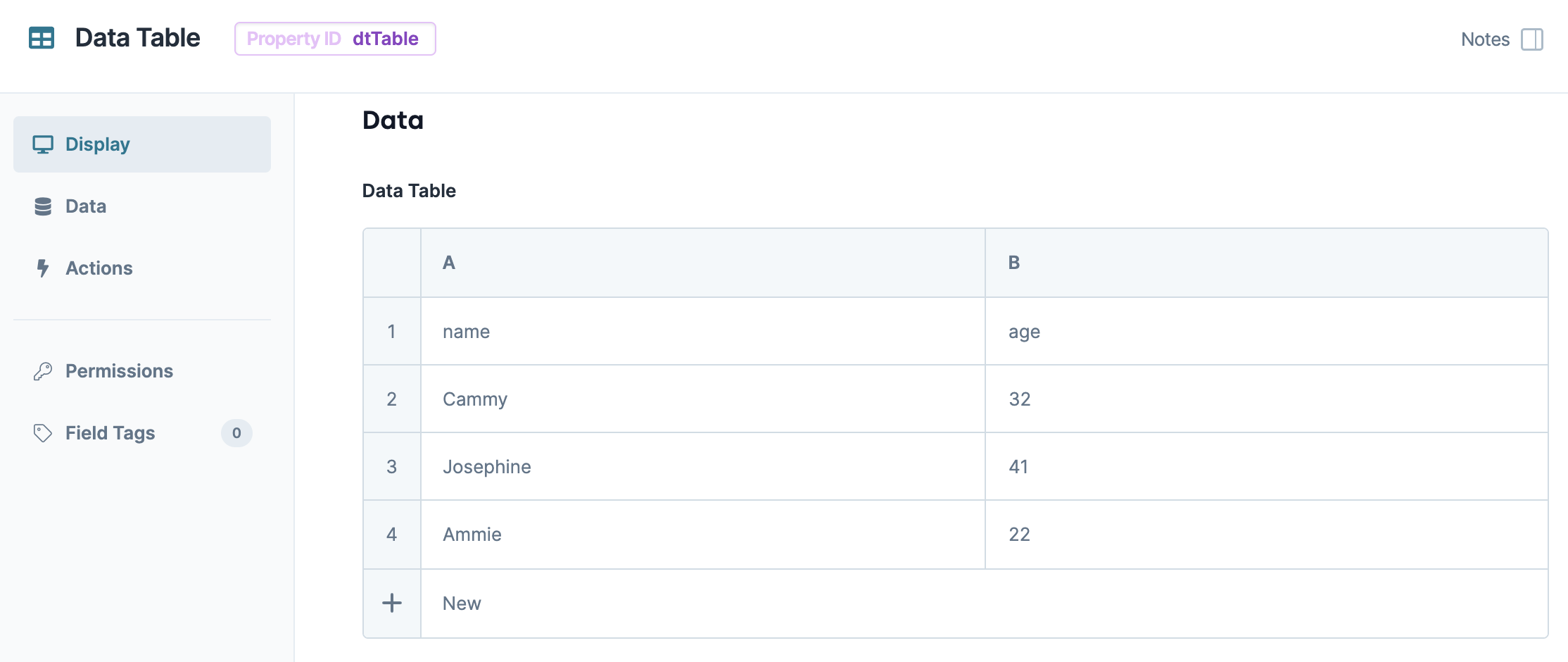Screen dimensions: 1568x662
Task: Click the Permissions key icon
Action: click(43, 371)
